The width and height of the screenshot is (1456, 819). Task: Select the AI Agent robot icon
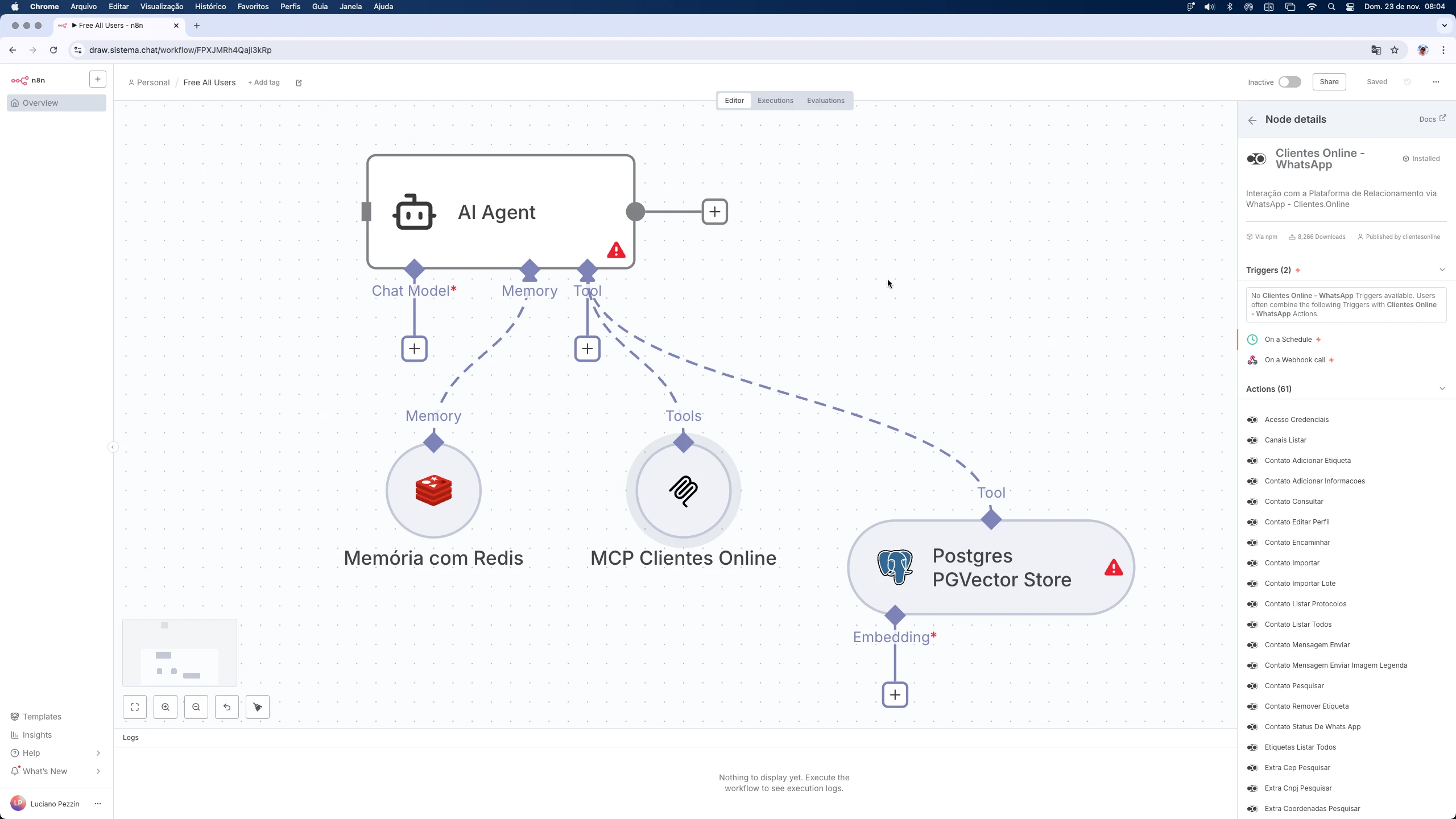click(415, 212)
